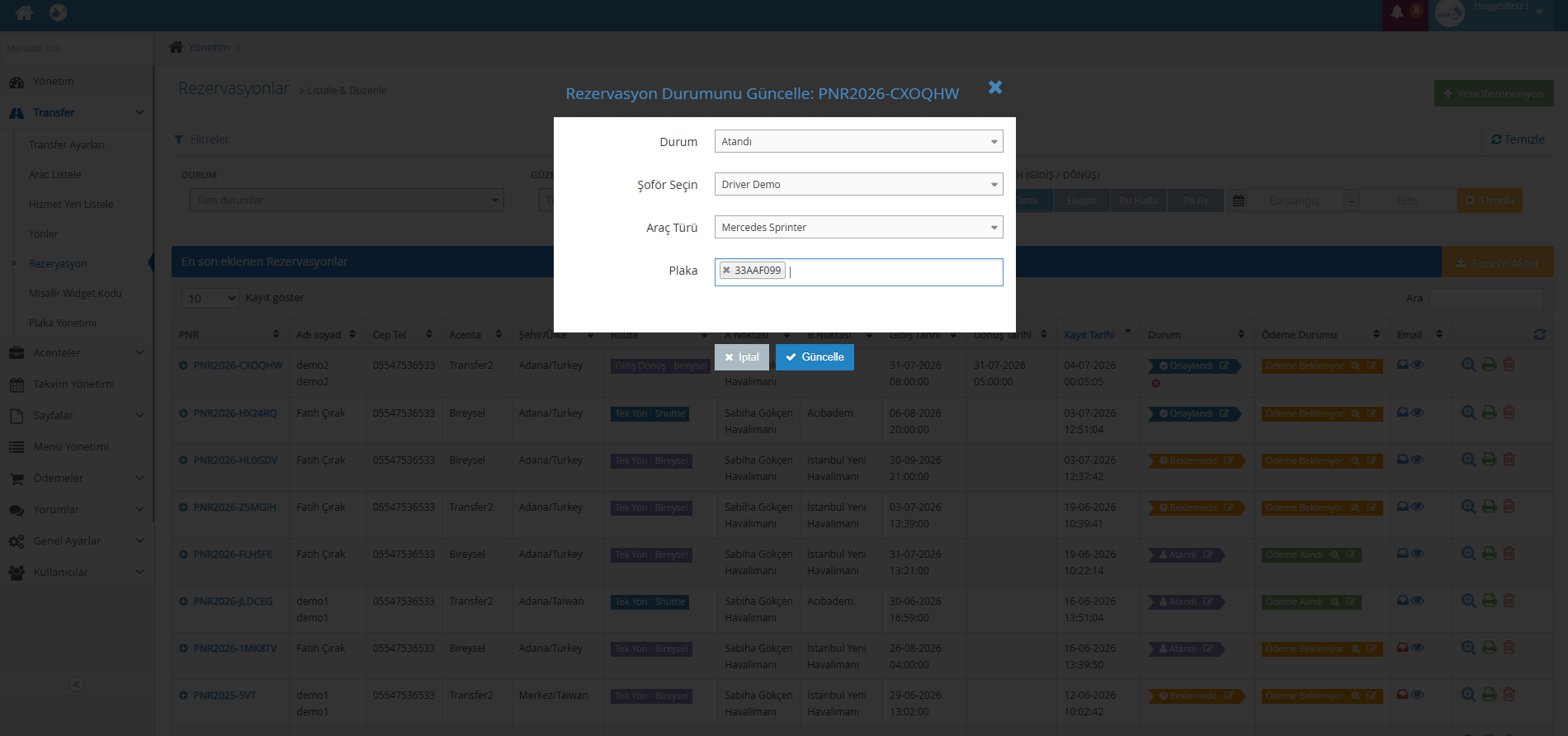Open the Tüm durumlar filter dropdown
The height and width of the screenshot is (736, 1568).
[347, 201]
